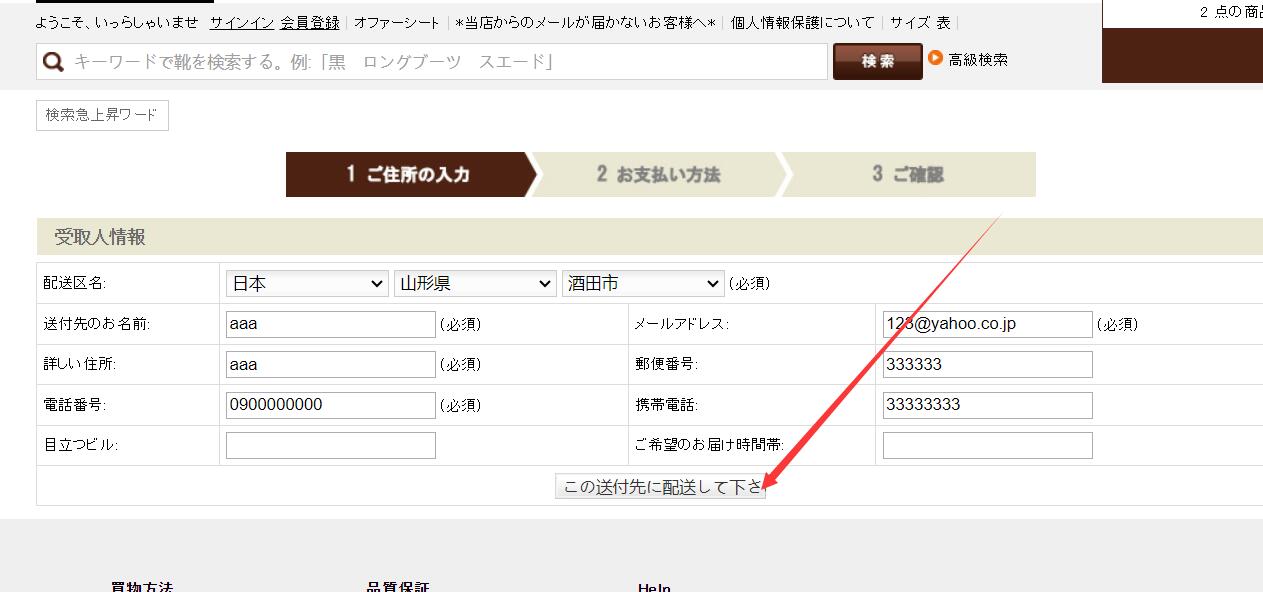Click the サイズ 表 size chart link
1263x592 pixels.
pyautogui.click(x=920, y=22)
